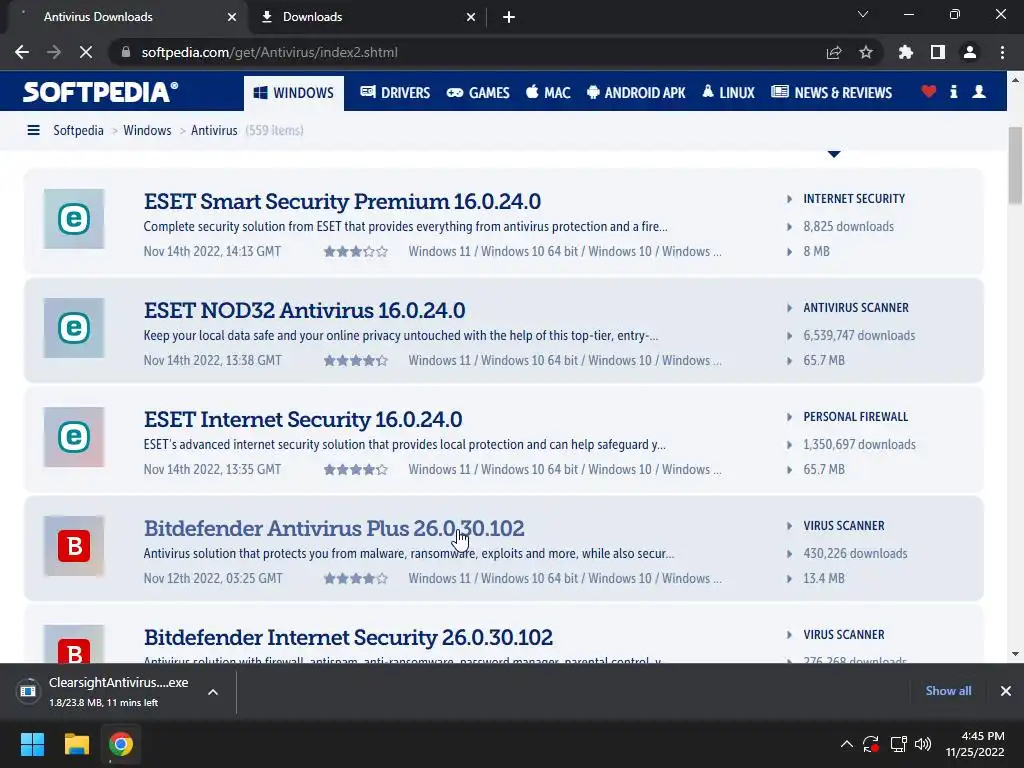Share this page icon in address bar

[834, 52]
